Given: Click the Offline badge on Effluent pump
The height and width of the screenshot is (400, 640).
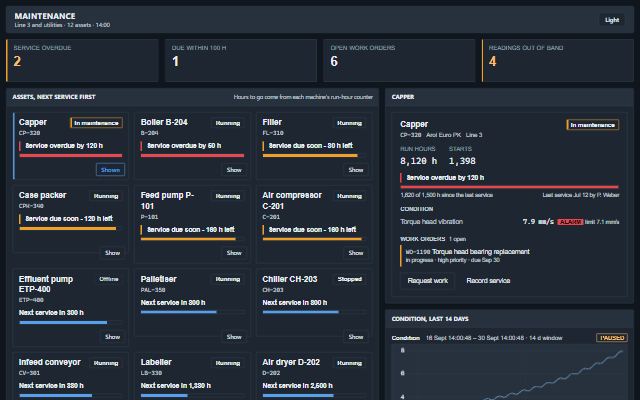Looking at the screenshot, I should (109, 279).
